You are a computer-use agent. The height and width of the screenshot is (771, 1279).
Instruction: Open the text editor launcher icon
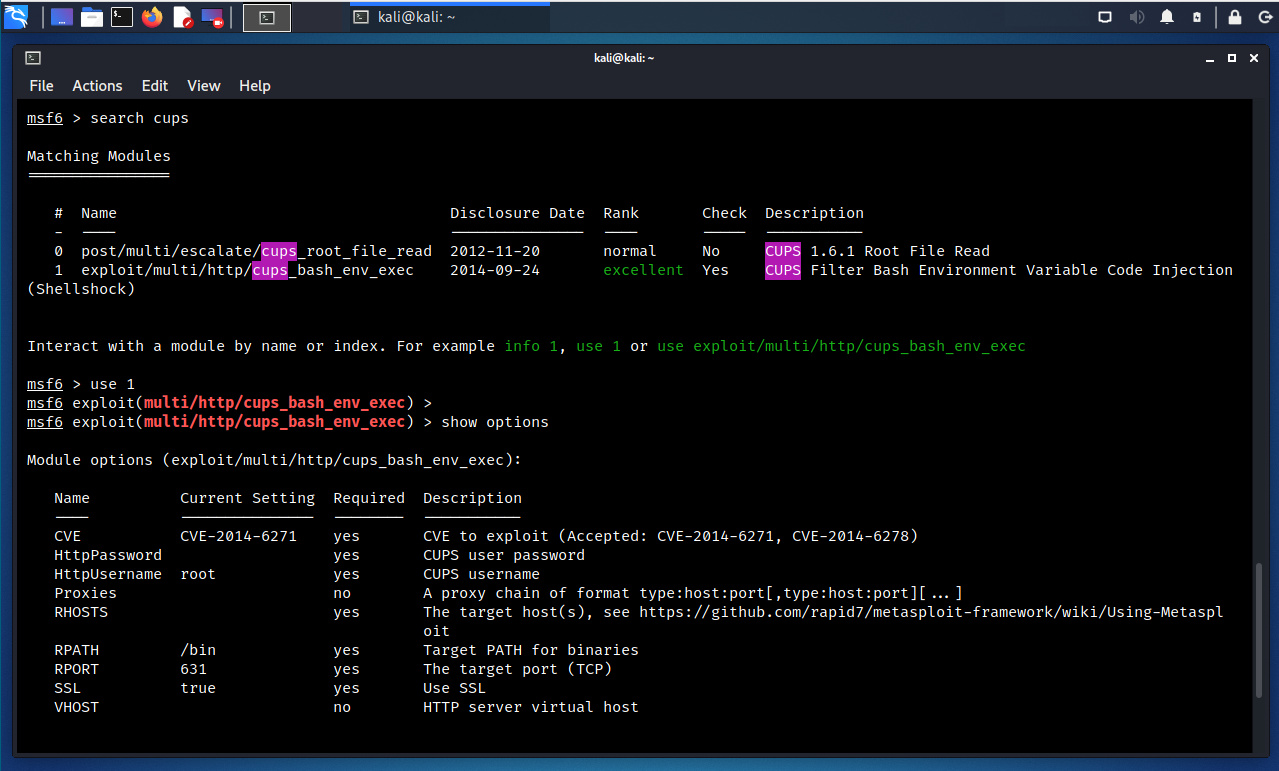(182, 17)
